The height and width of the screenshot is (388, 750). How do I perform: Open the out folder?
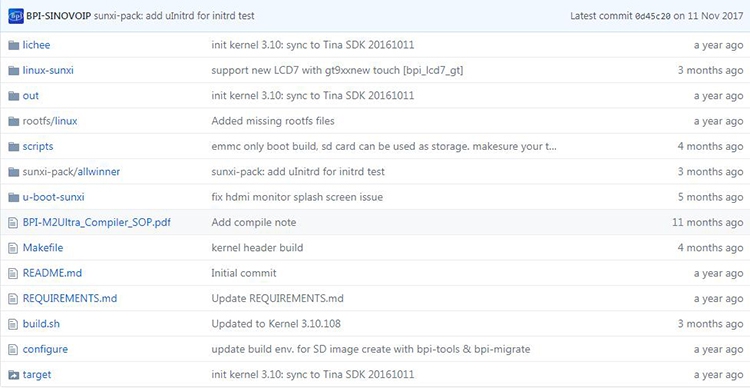pos(31,96)
